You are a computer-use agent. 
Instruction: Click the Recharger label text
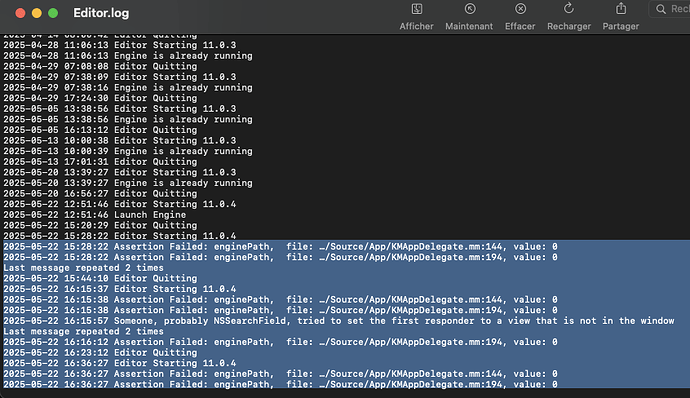(569, 26)
